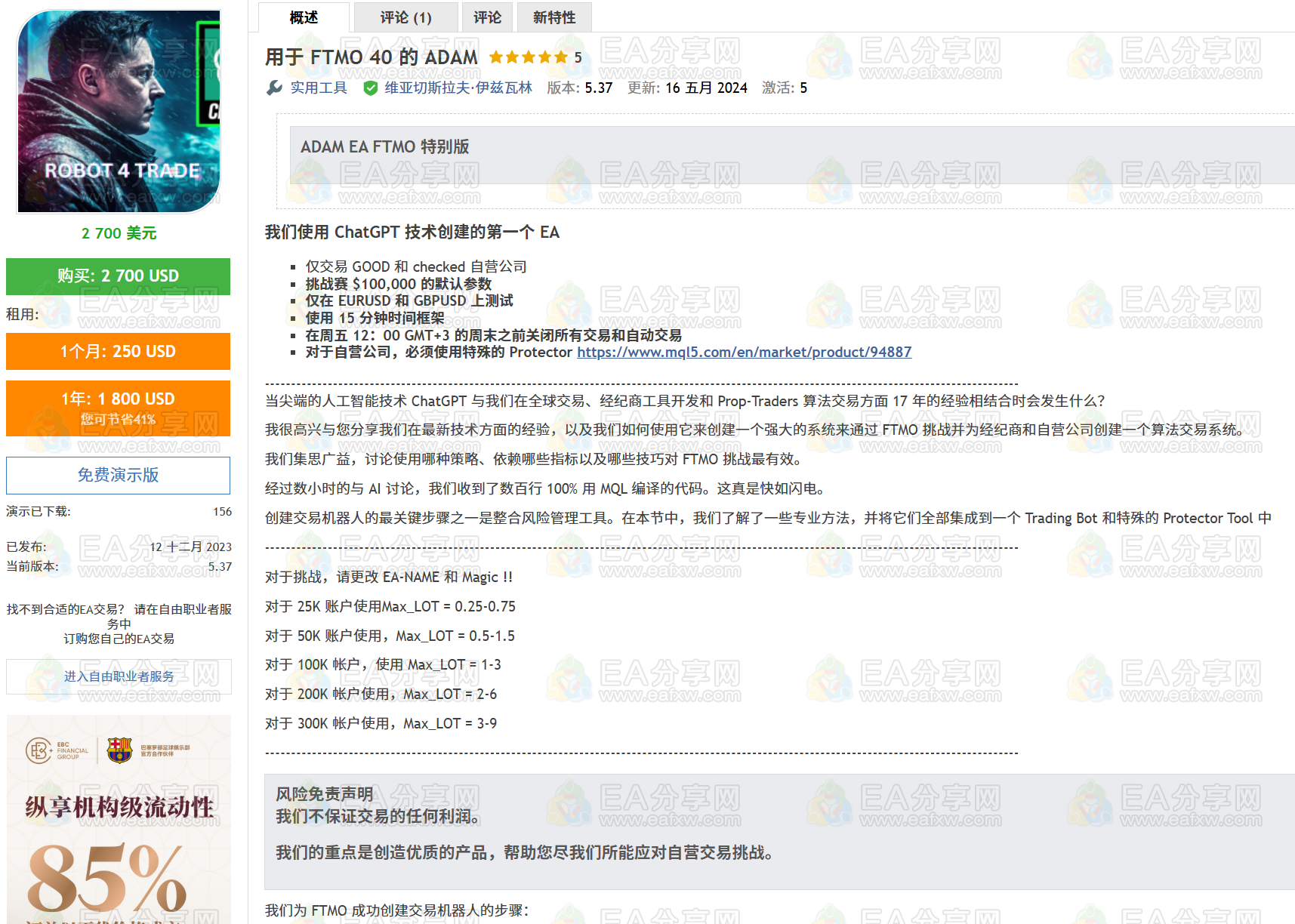Open author 维亚切斯拉夫·伊兹瓦林 profile
Viewport: 1295px width, 924px height.
pos(458,88)
